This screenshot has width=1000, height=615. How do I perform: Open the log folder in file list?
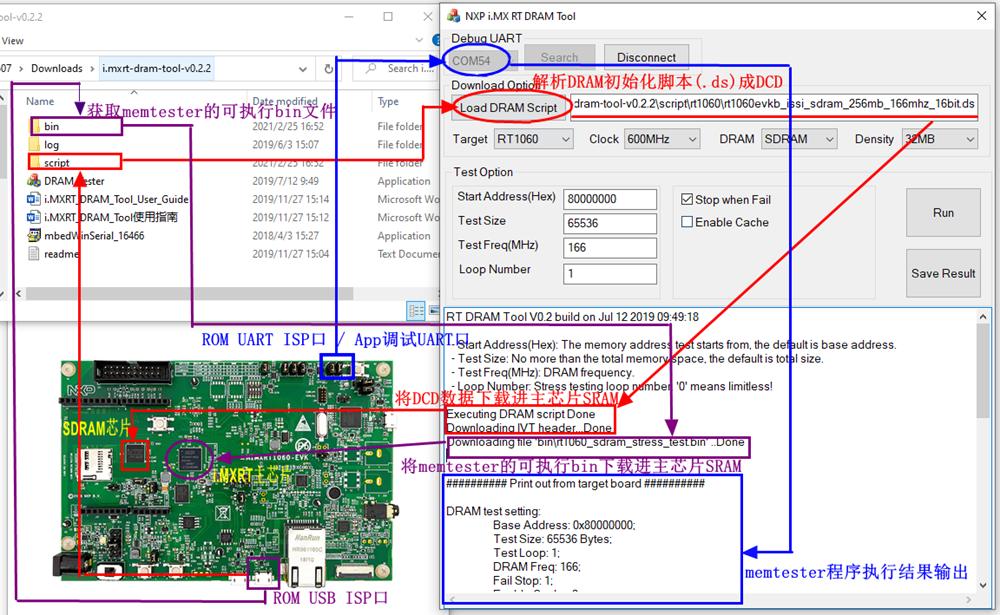pos(52,145)
